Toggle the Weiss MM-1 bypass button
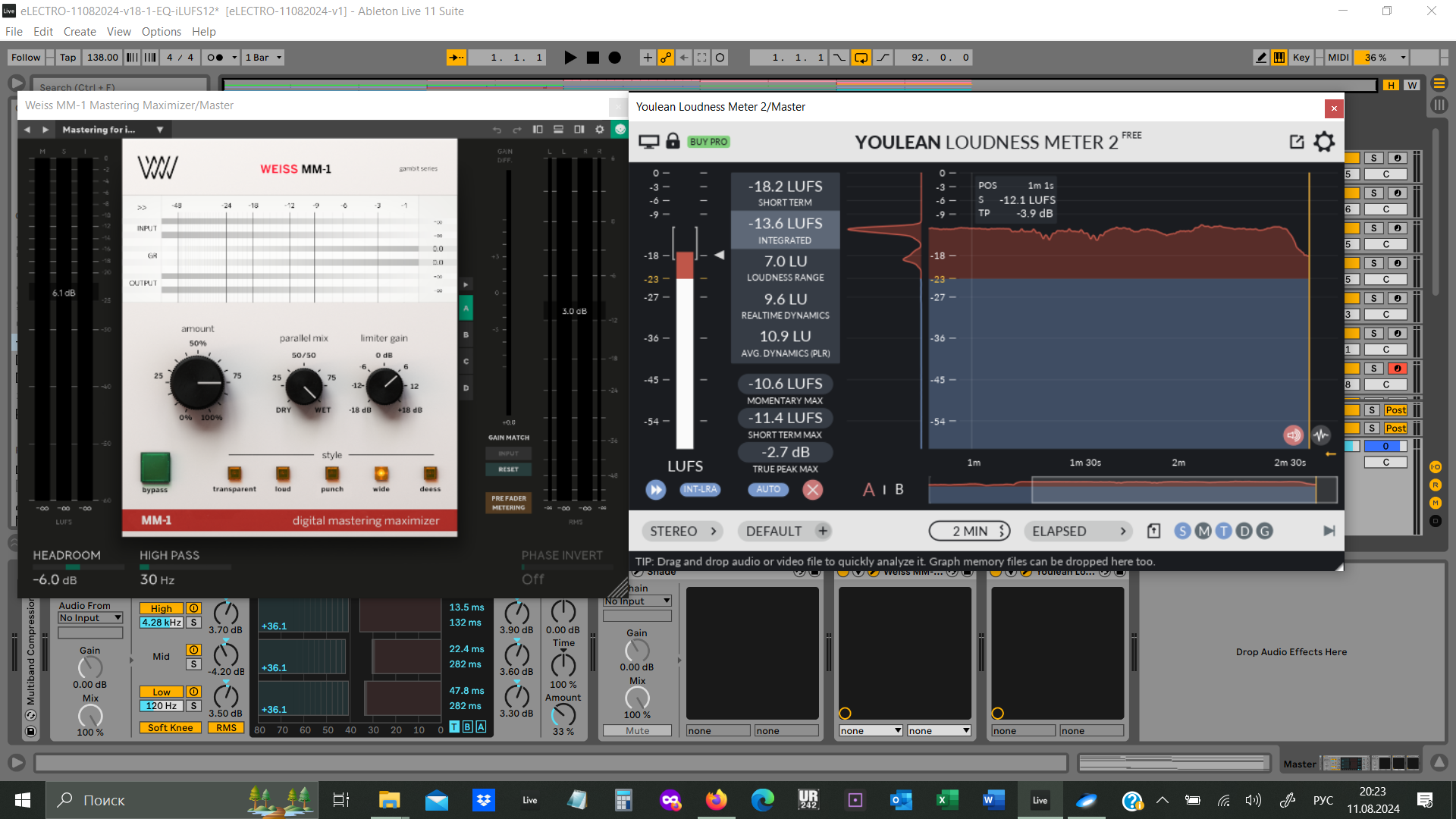 [x=155, y=468]
